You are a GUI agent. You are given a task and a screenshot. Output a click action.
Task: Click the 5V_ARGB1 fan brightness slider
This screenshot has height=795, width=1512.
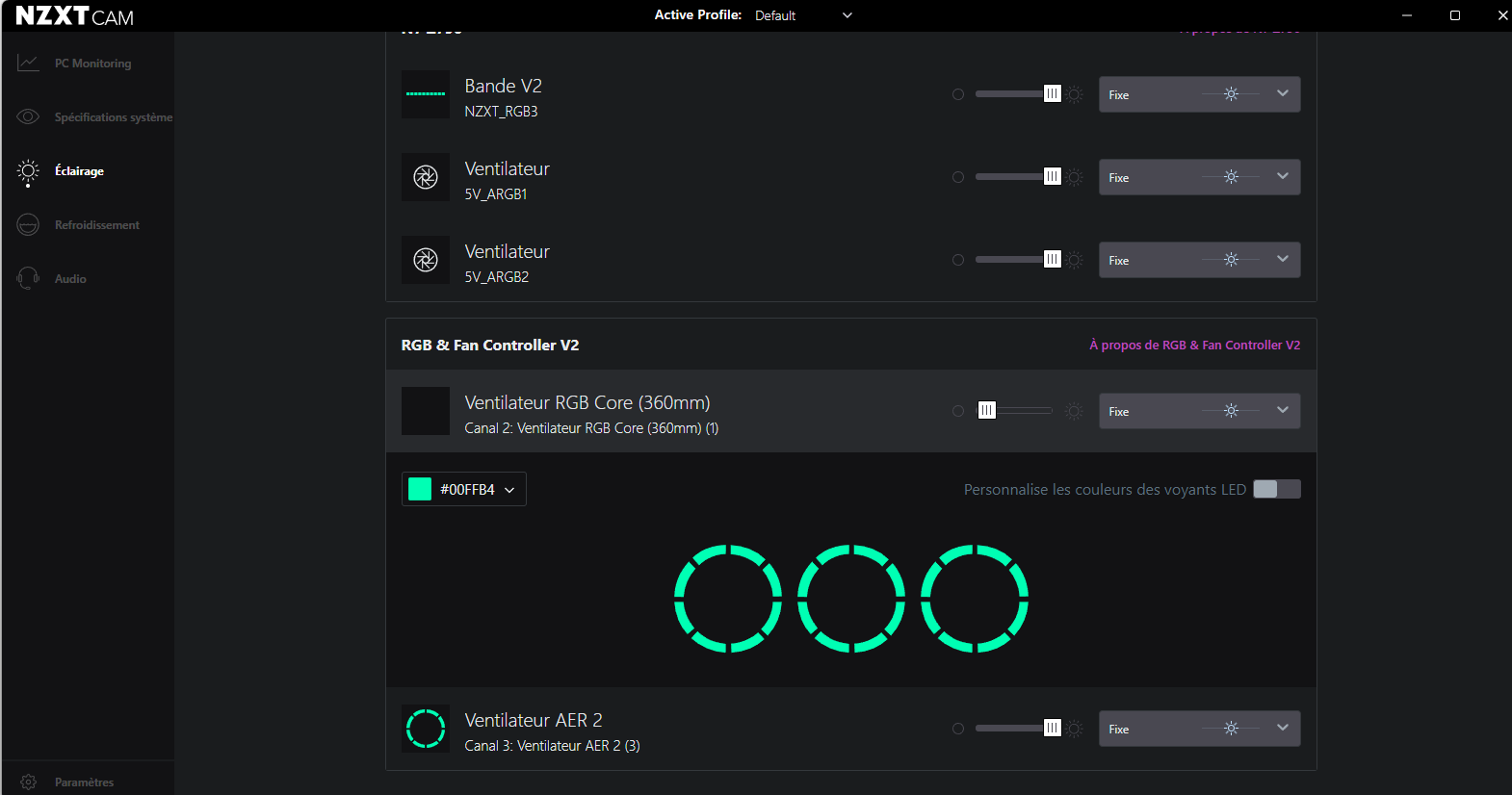[1018, 177]
